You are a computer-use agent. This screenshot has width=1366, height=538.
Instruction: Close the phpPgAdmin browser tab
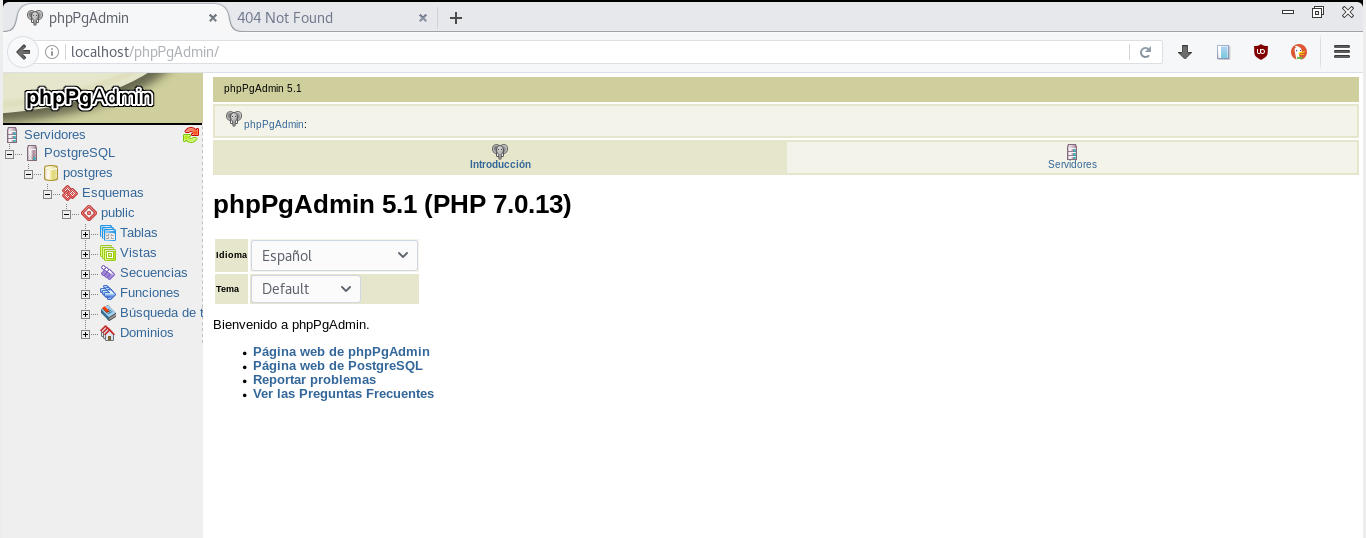click(x=213, y=18)
